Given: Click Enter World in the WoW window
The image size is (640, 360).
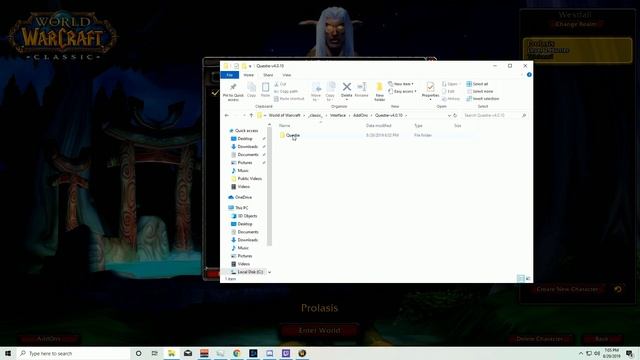Looking at the screenshot, I should pos(320,331).
